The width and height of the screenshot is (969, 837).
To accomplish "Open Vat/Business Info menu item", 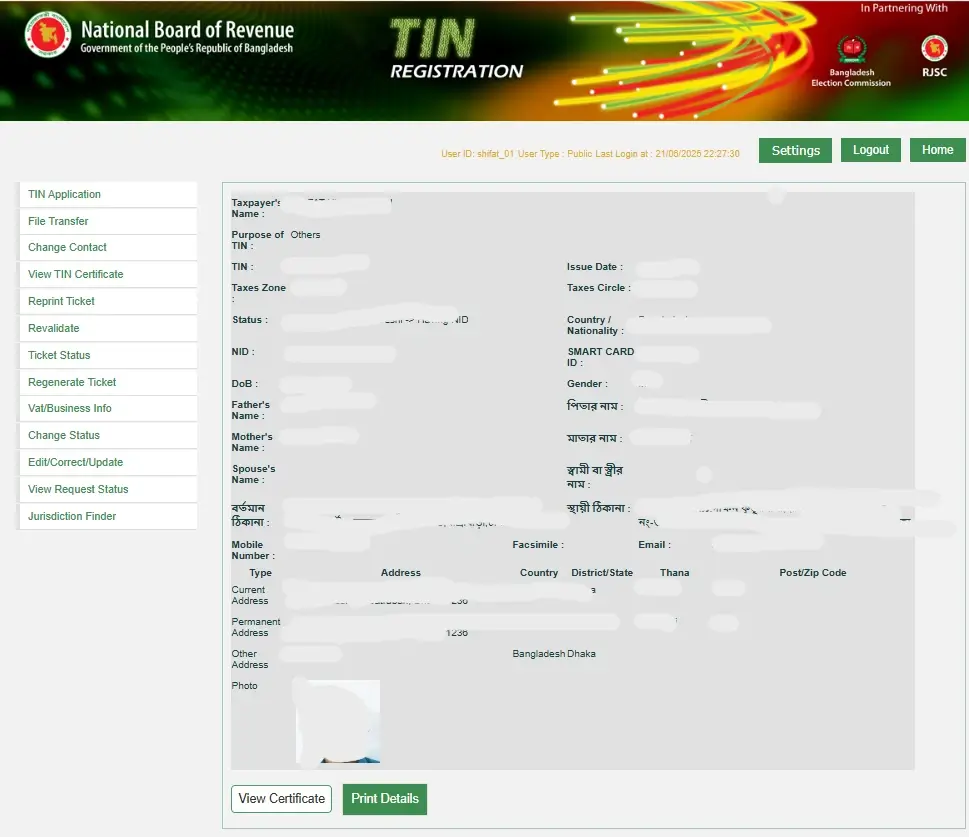I will click(70, 408).
